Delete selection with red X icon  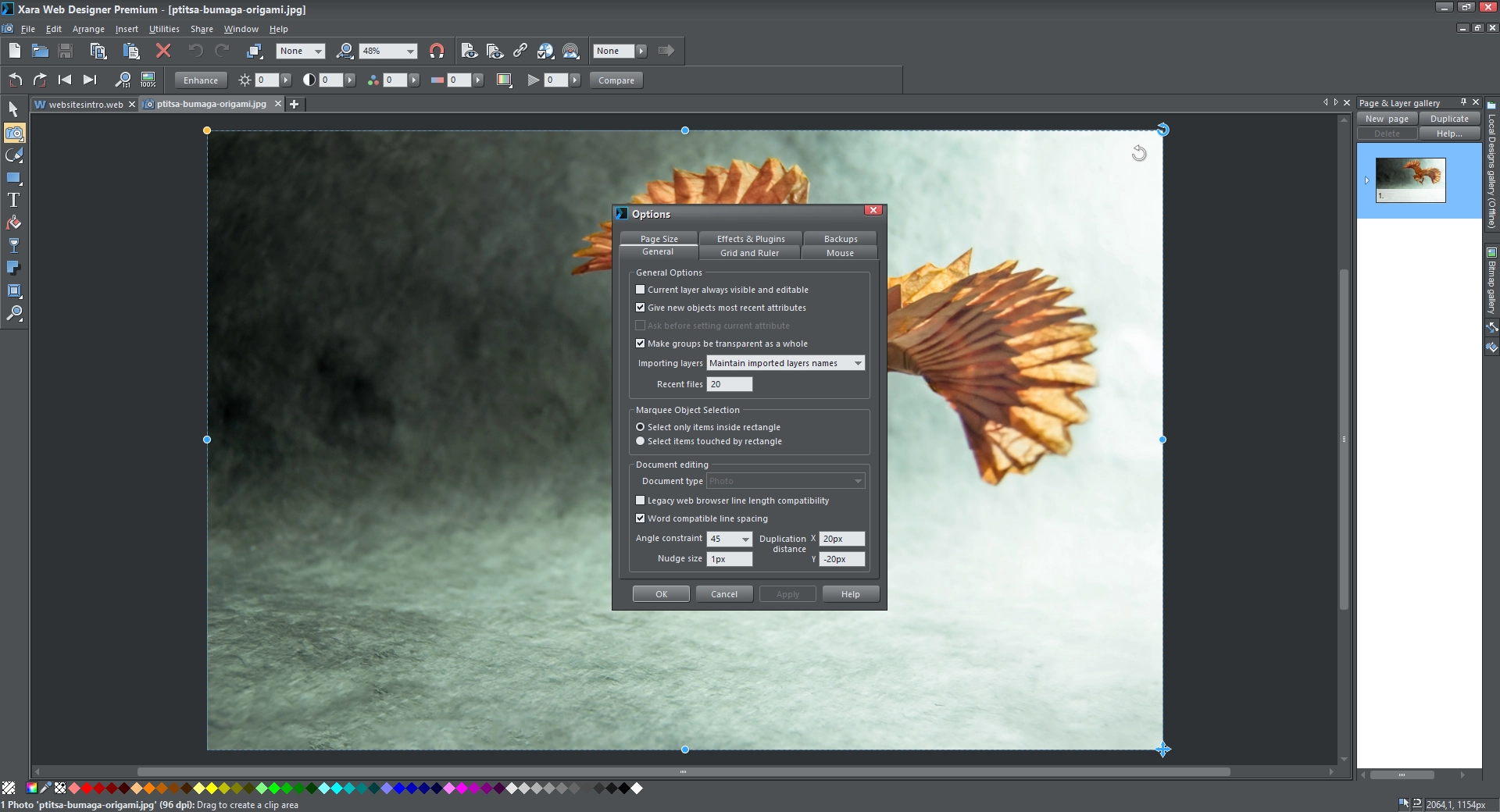163,51
